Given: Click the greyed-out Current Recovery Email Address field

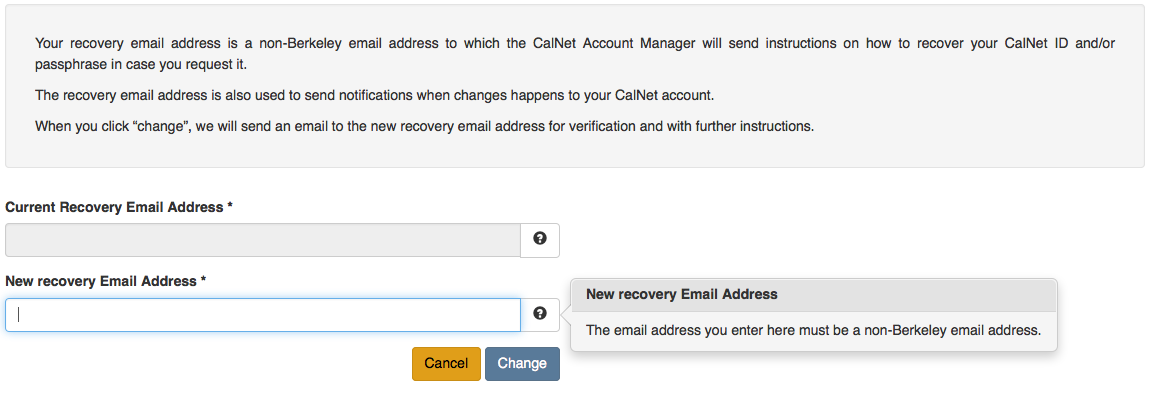Looking at the screenshot, I should point(263,240).
